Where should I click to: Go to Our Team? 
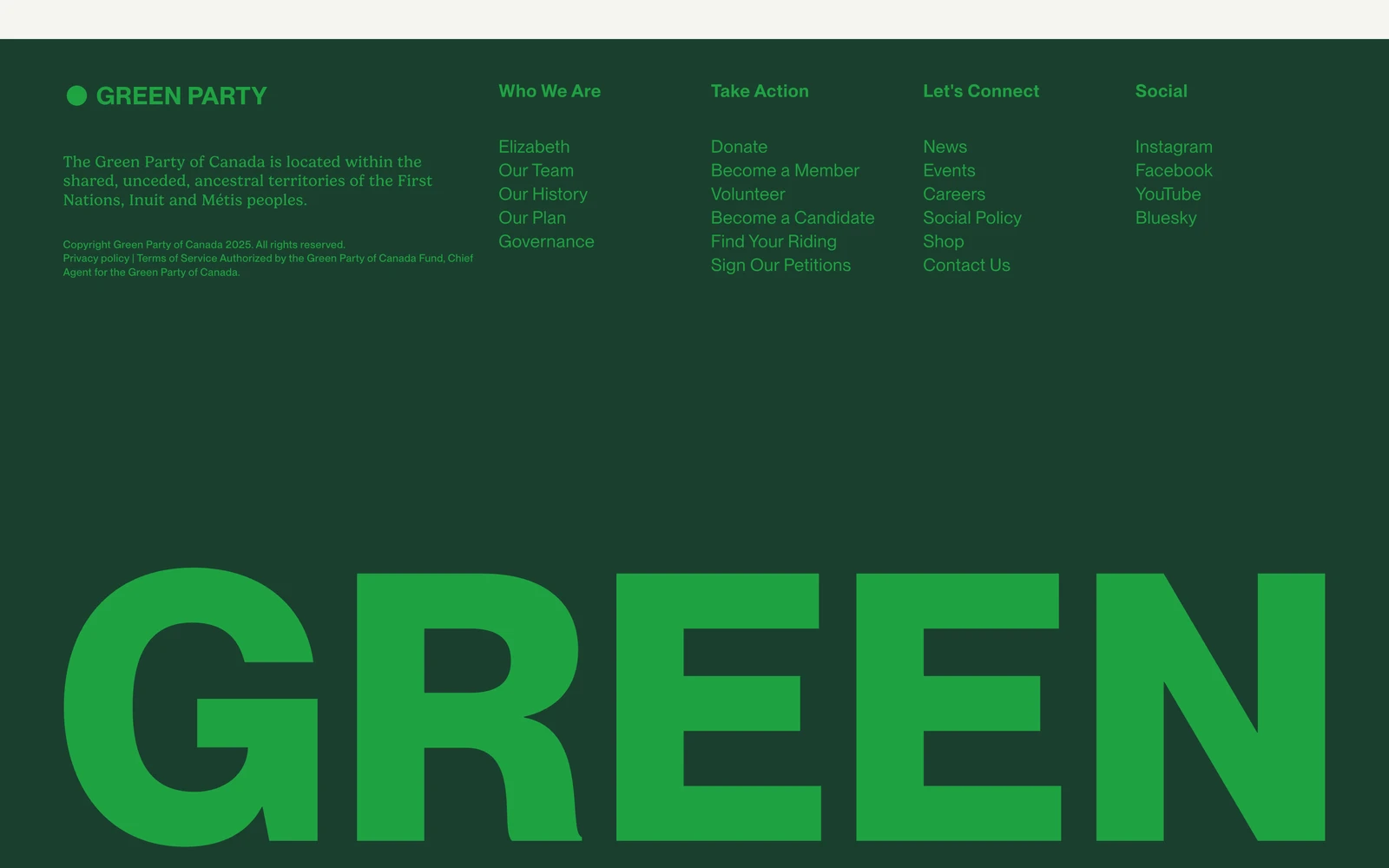click(x=536, y=170)
